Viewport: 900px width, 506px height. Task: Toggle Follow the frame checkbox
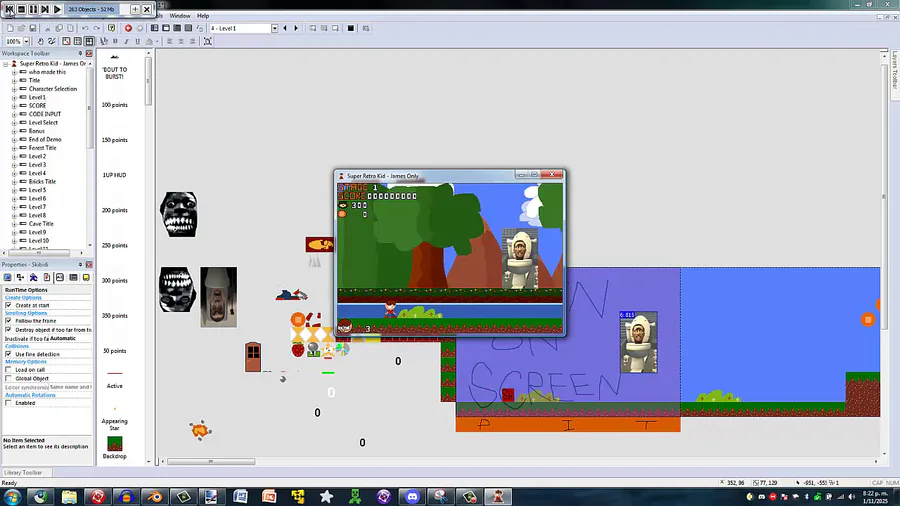[9, 321]
